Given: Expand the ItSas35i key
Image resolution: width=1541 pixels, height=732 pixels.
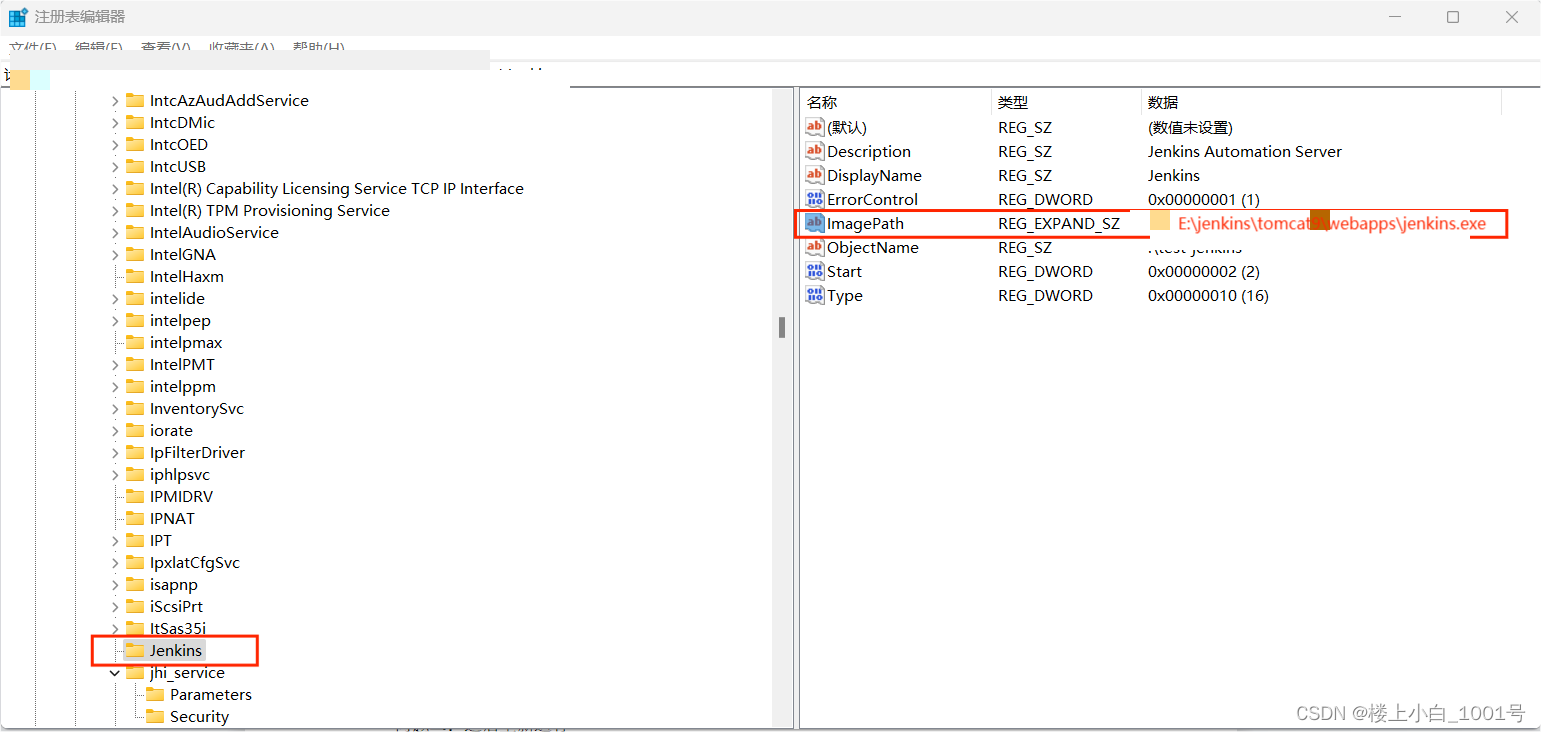Looking at the screenshot, I should [115, 628].
